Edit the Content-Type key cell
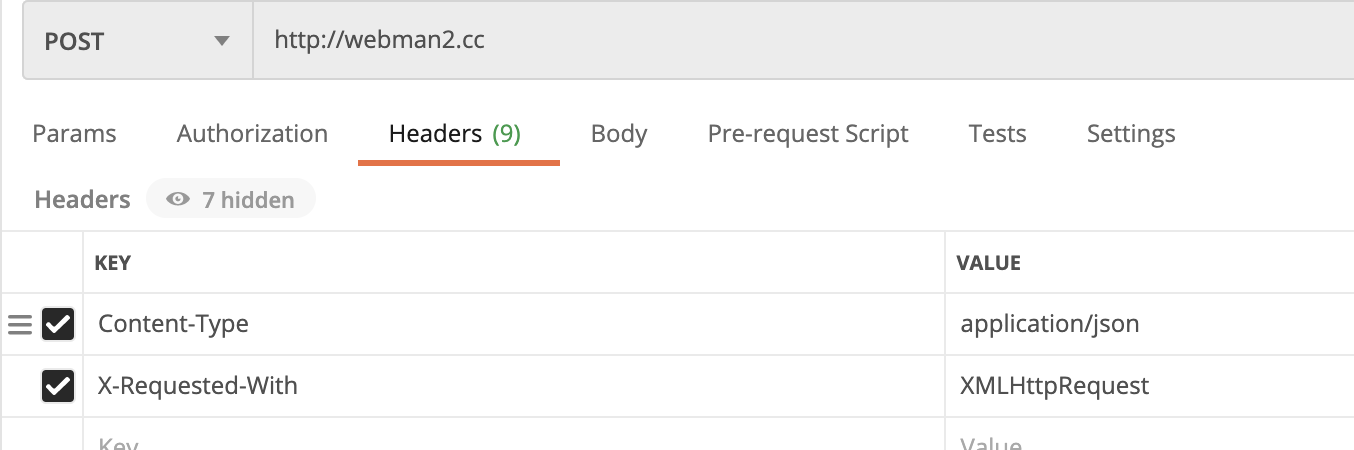The height and width of the screenshot is (450, 1354). 514,324
